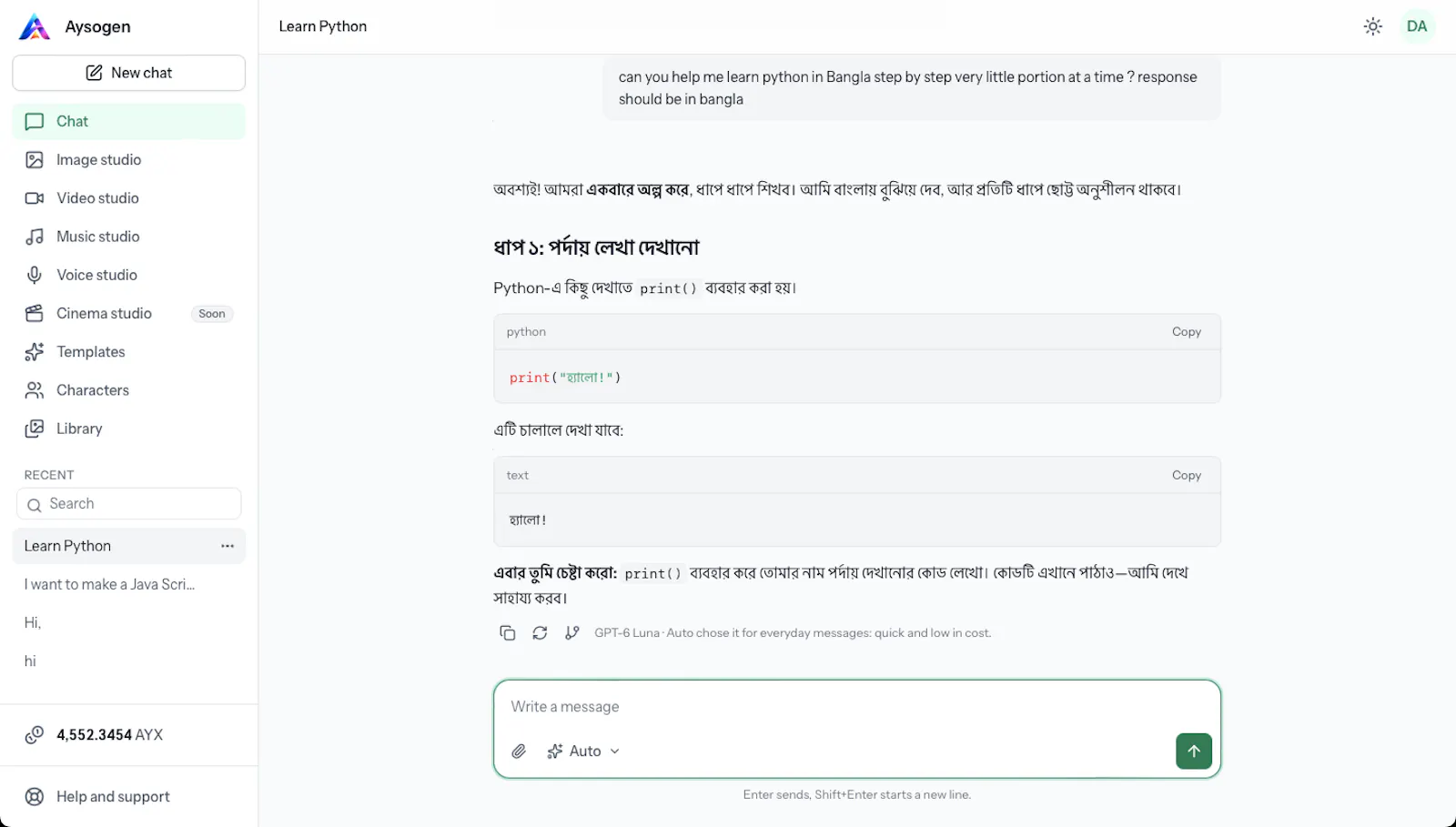Click in the Write a message field
The image size is (1456, 827).
[856, 707]
